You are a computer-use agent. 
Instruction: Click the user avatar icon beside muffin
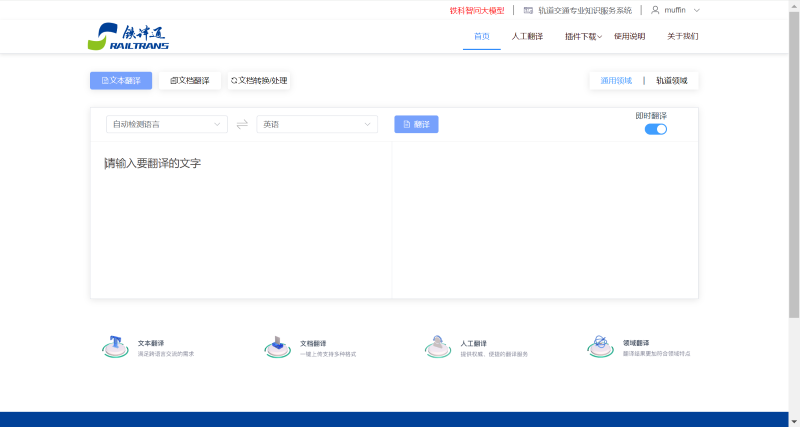[655, 10]
